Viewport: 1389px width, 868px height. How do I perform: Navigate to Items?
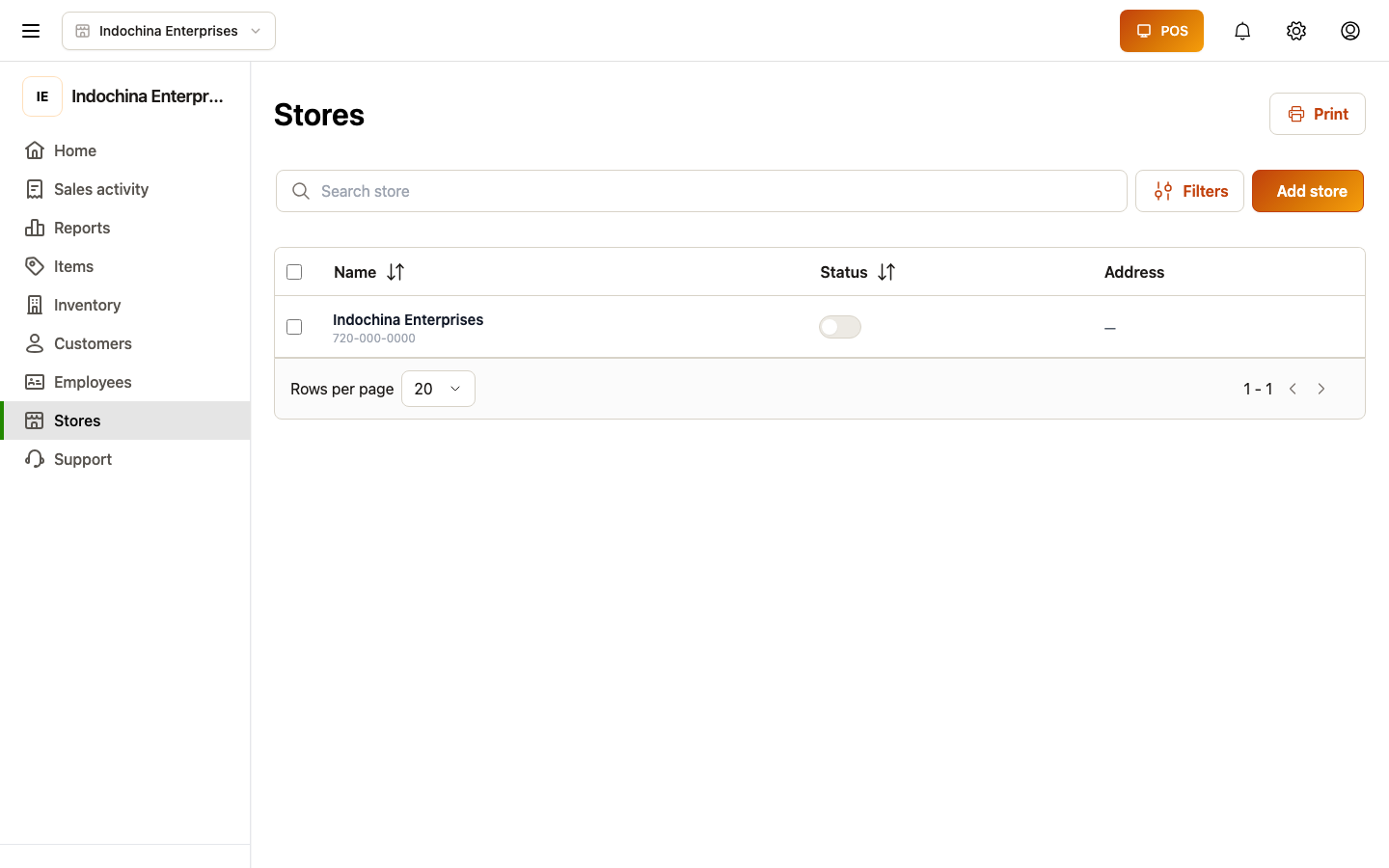125,266
